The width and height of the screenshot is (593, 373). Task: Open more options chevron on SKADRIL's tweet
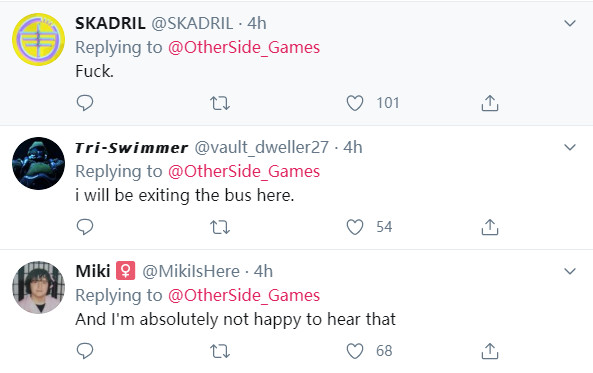tap(570, 23)
